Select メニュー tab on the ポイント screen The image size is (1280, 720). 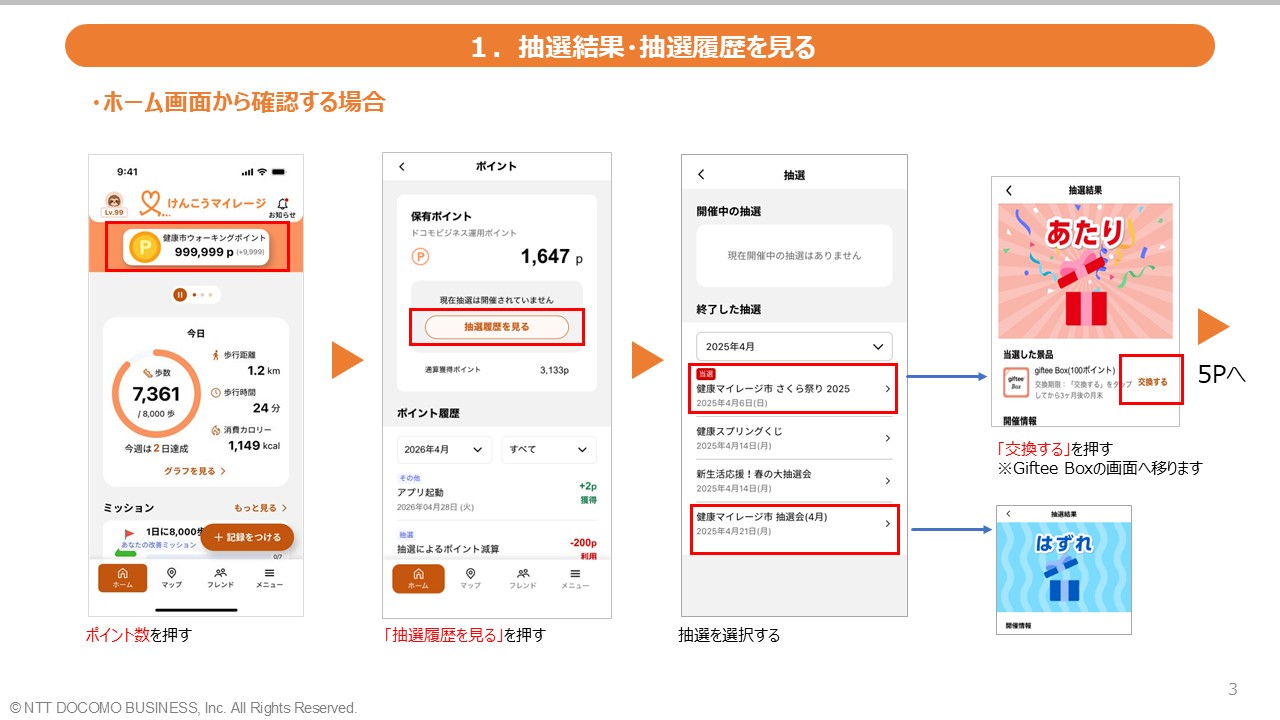[x=575, y=579]
